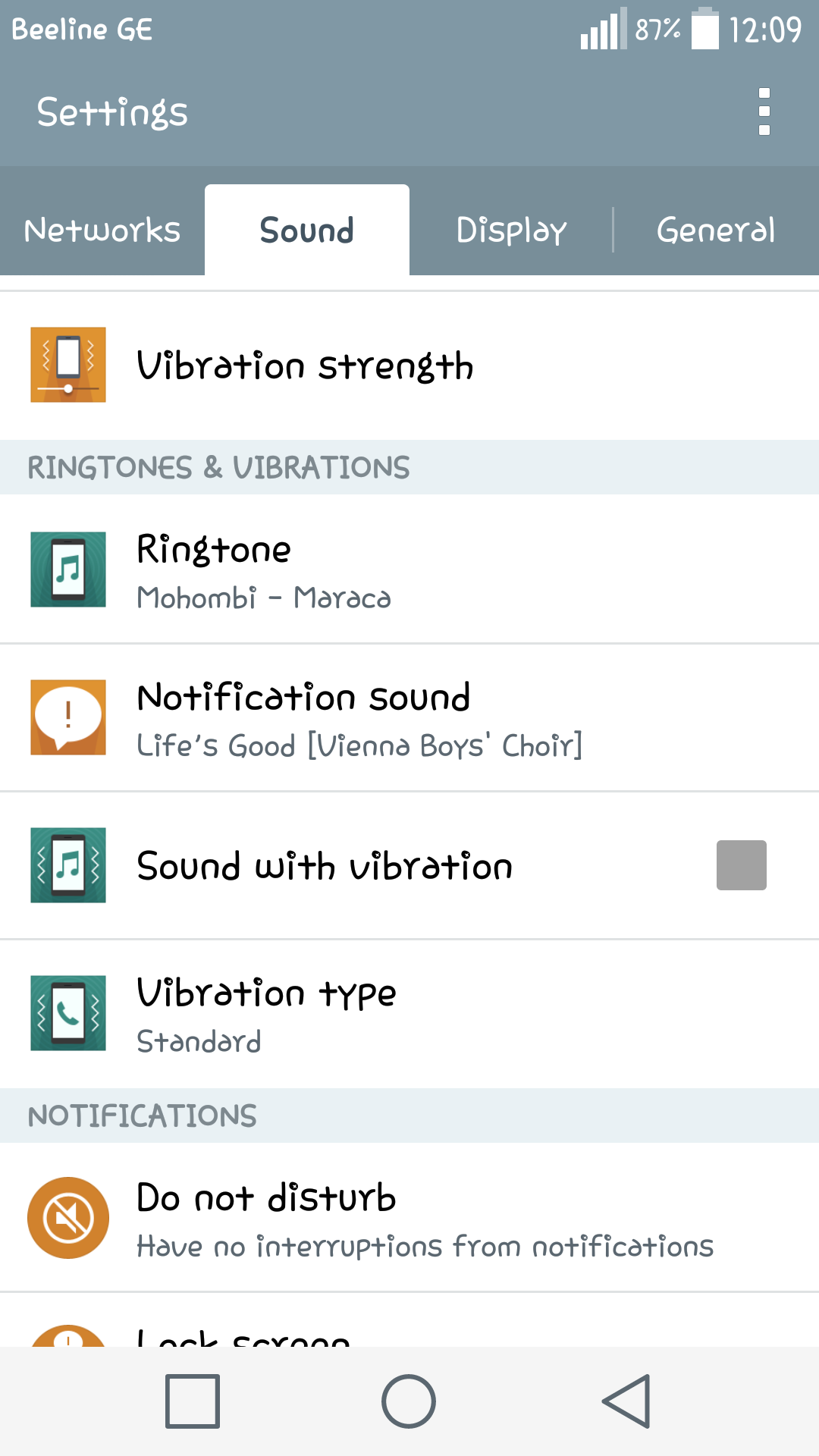Tap the Do not disturb icon
819x1456 pixels.
68,1218
